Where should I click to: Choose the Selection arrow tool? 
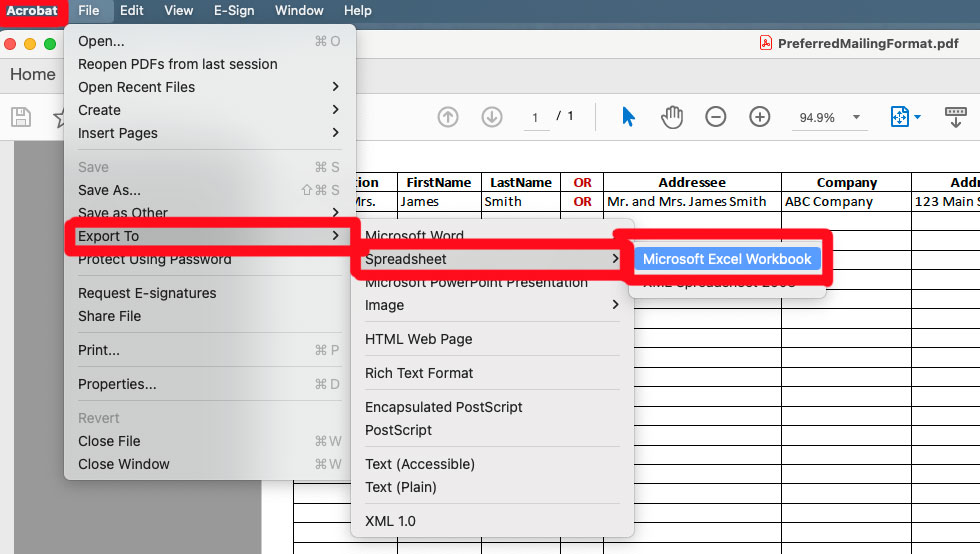coord(628,117)
